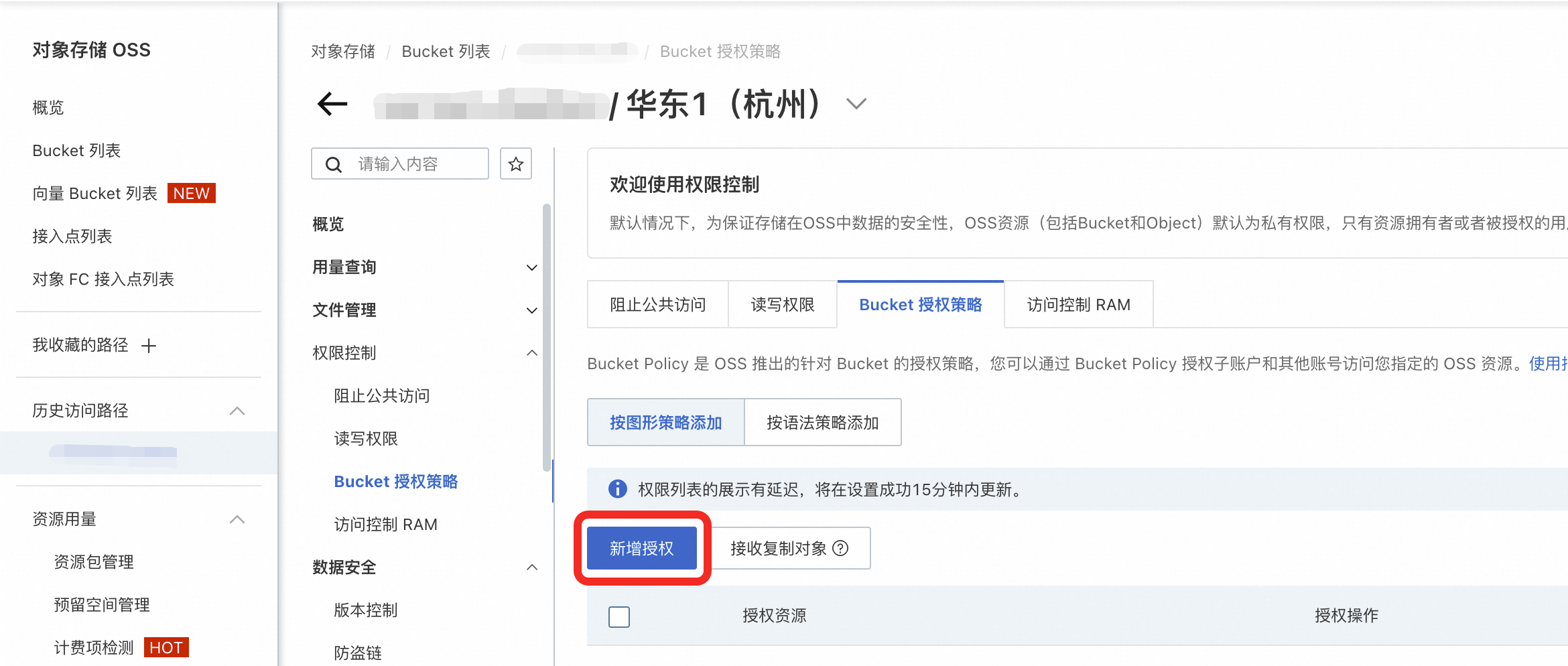
Task: Click the bucket menu vertical scrollbar
Action: (547, 338)
